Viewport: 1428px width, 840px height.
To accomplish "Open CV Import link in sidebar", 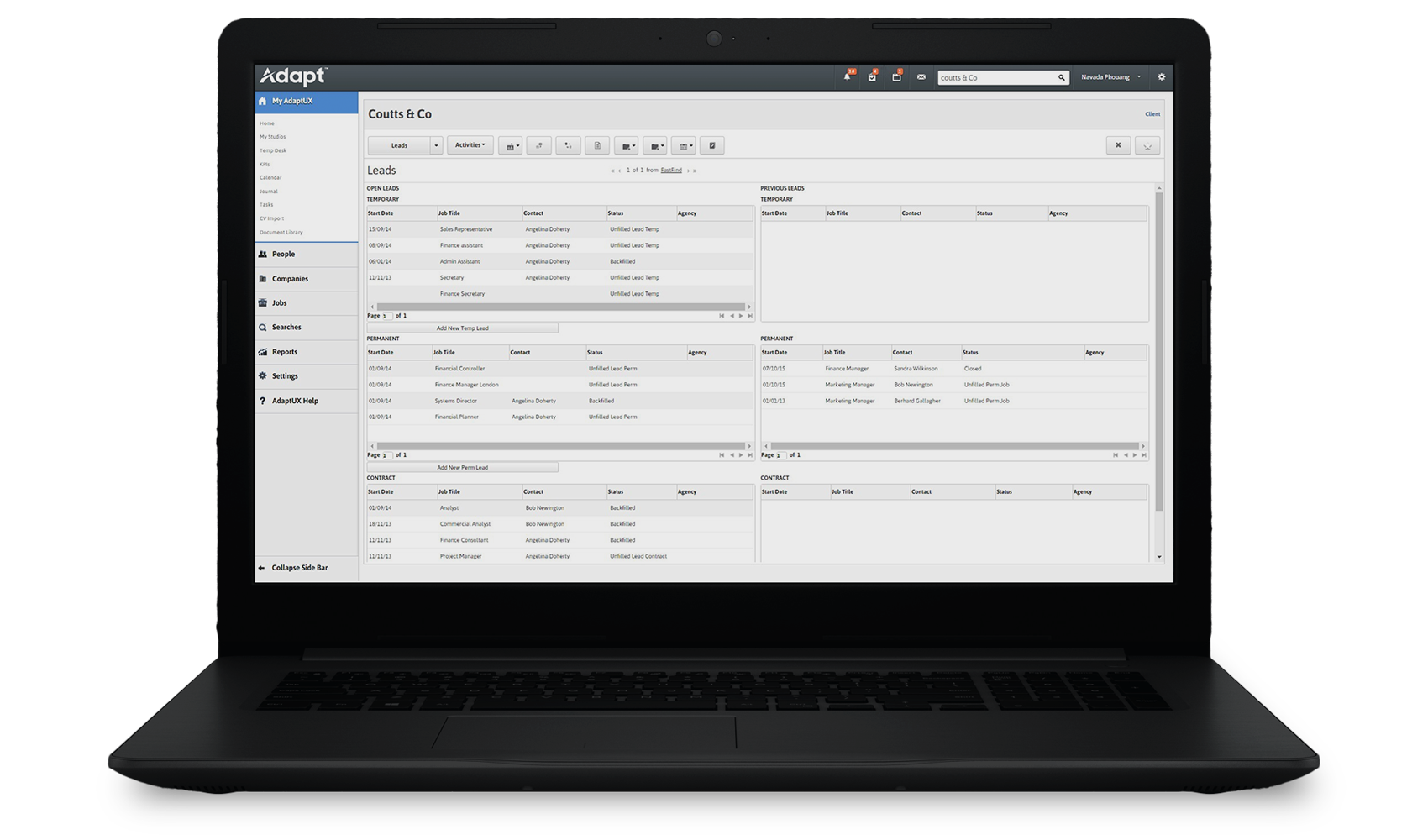I will tap(271, 218).
